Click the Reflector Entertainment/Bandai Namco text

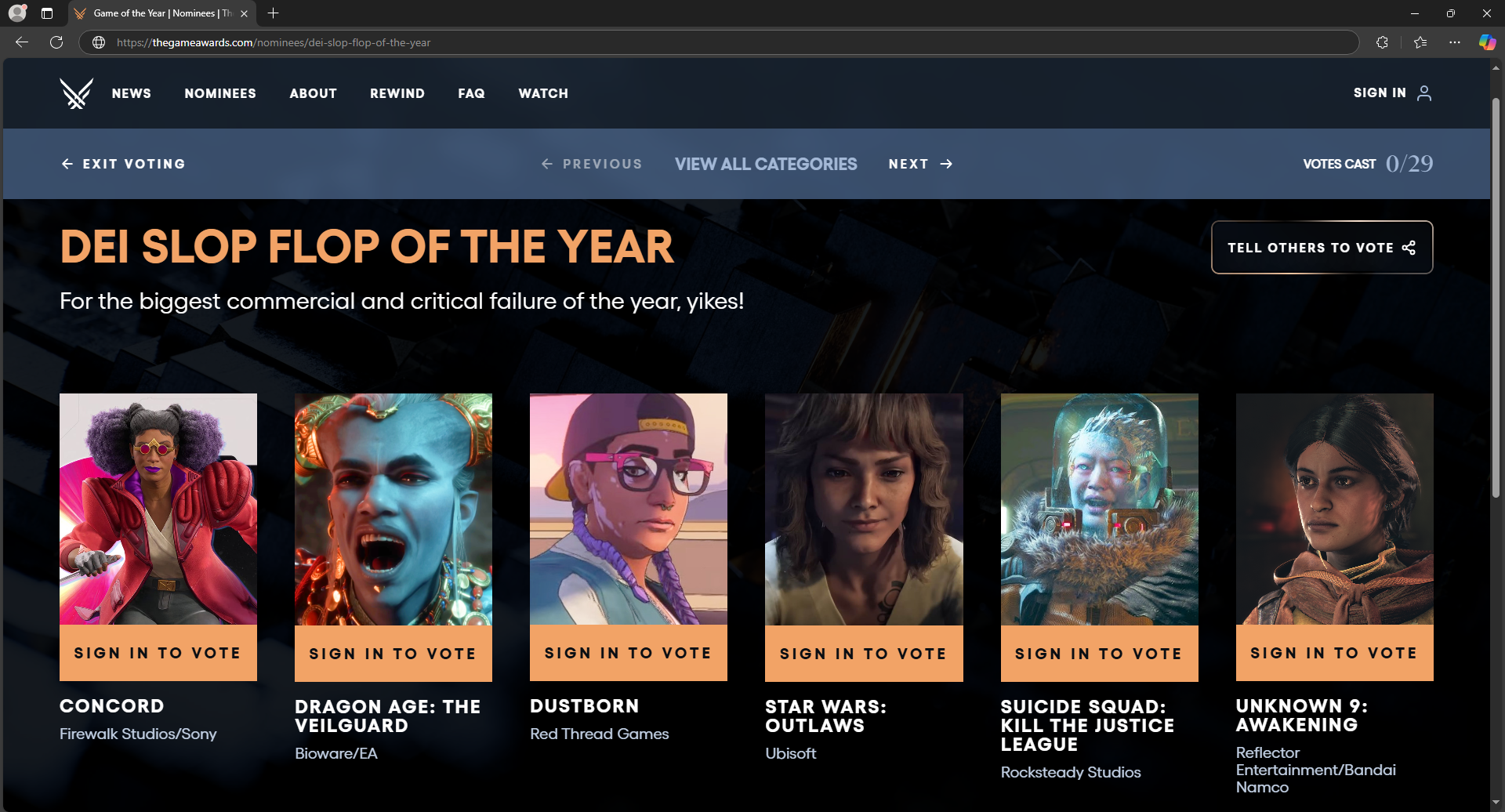click(1316, 770)
